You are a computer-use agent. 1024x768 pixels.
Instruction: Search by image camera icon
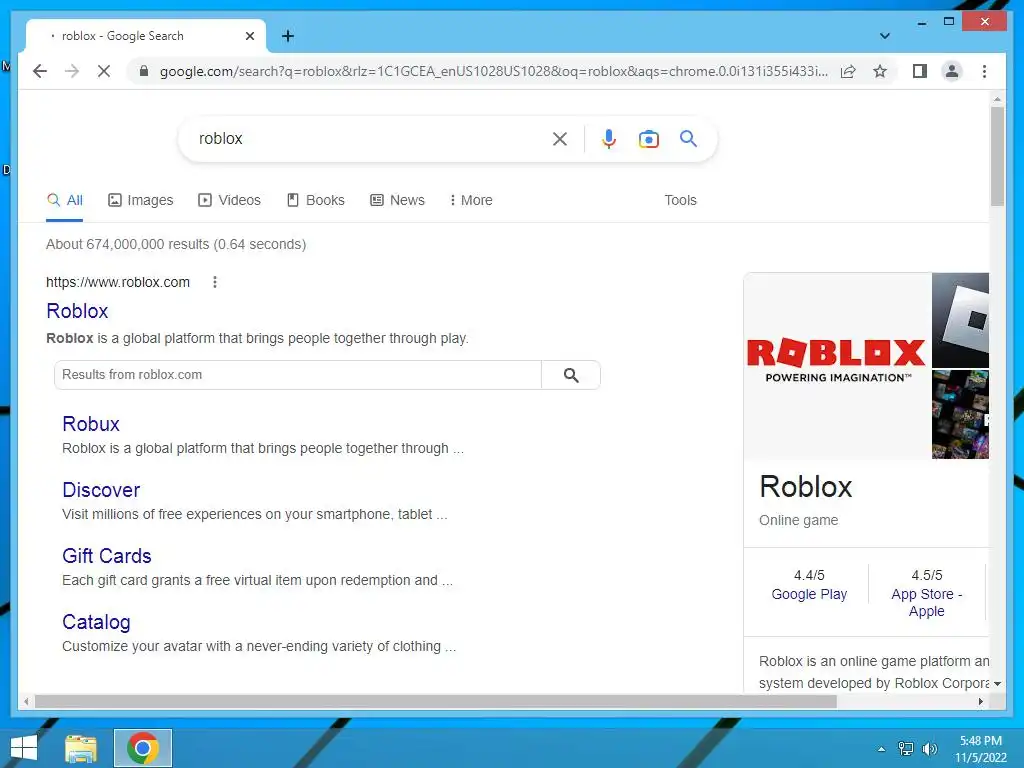648,138
